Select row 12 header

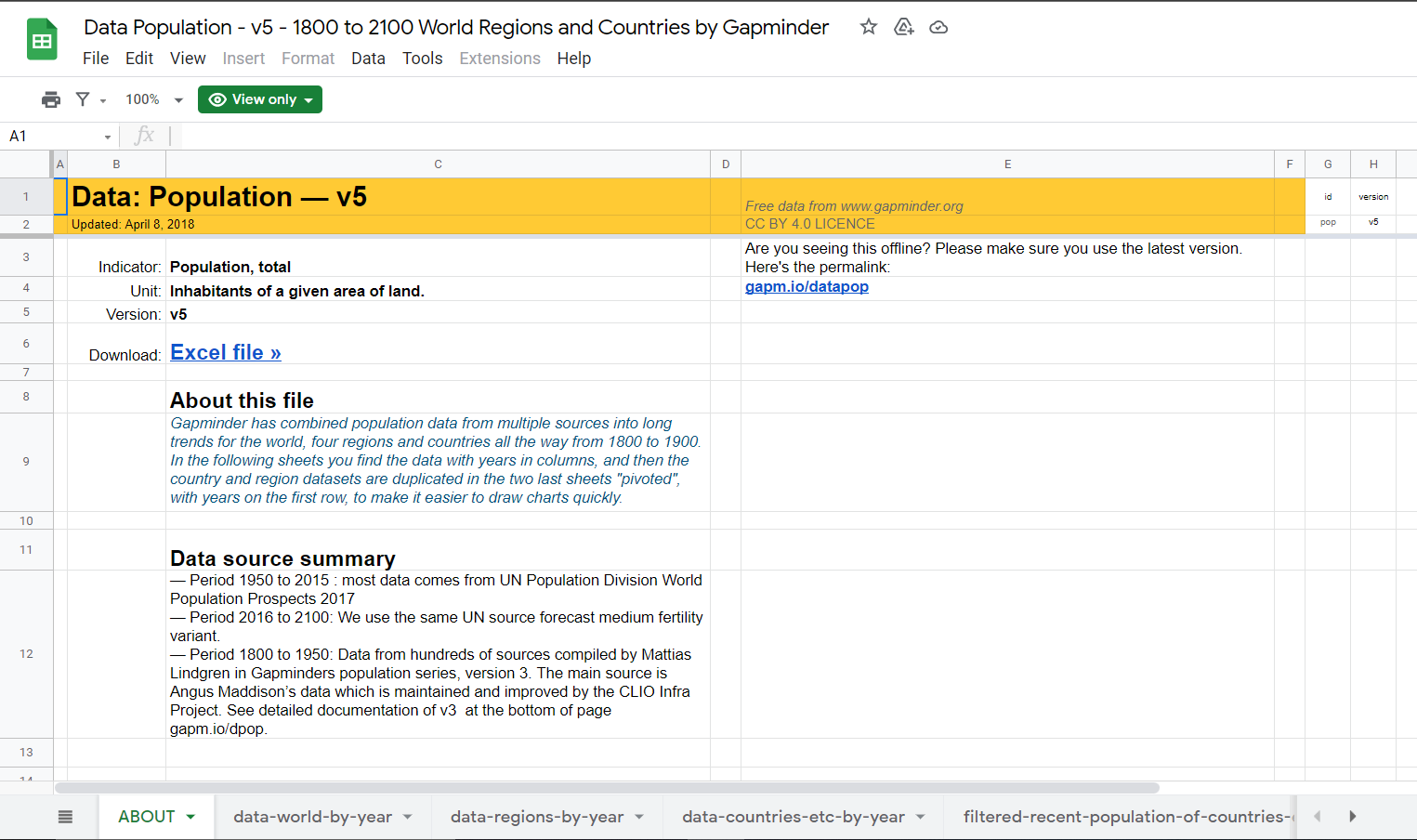[x=26, y=654]
